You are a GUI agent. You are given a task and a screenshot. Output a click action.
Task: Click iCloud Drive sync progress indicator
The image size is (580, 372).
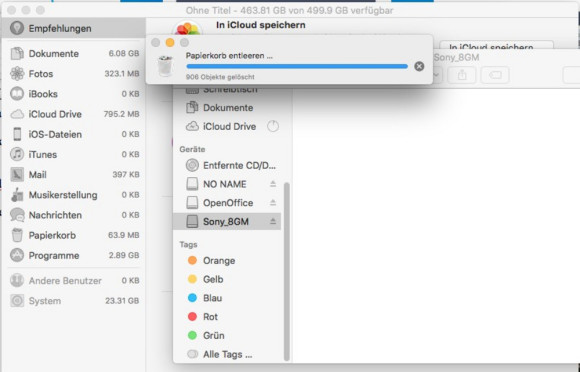(x=273, y=126)
